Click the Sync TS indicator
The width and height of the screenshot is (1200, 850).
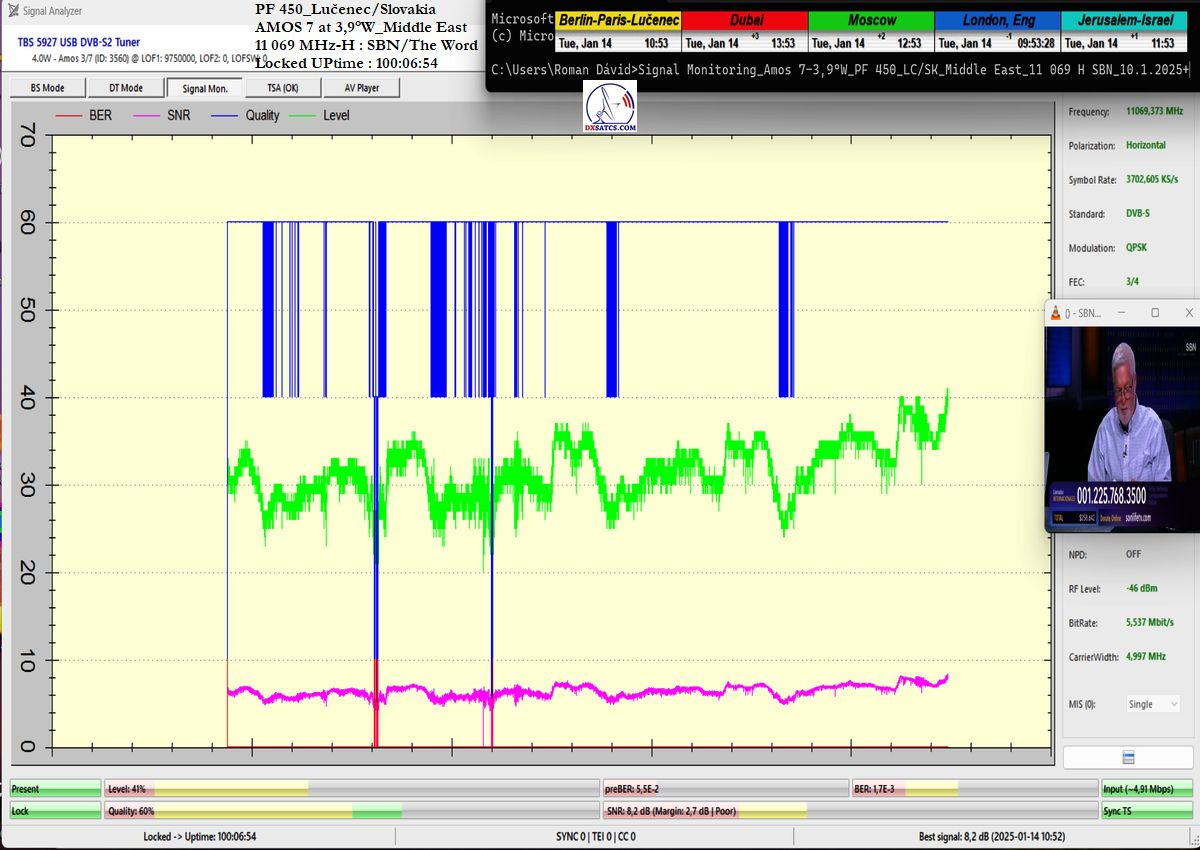tap(1147, 811)
